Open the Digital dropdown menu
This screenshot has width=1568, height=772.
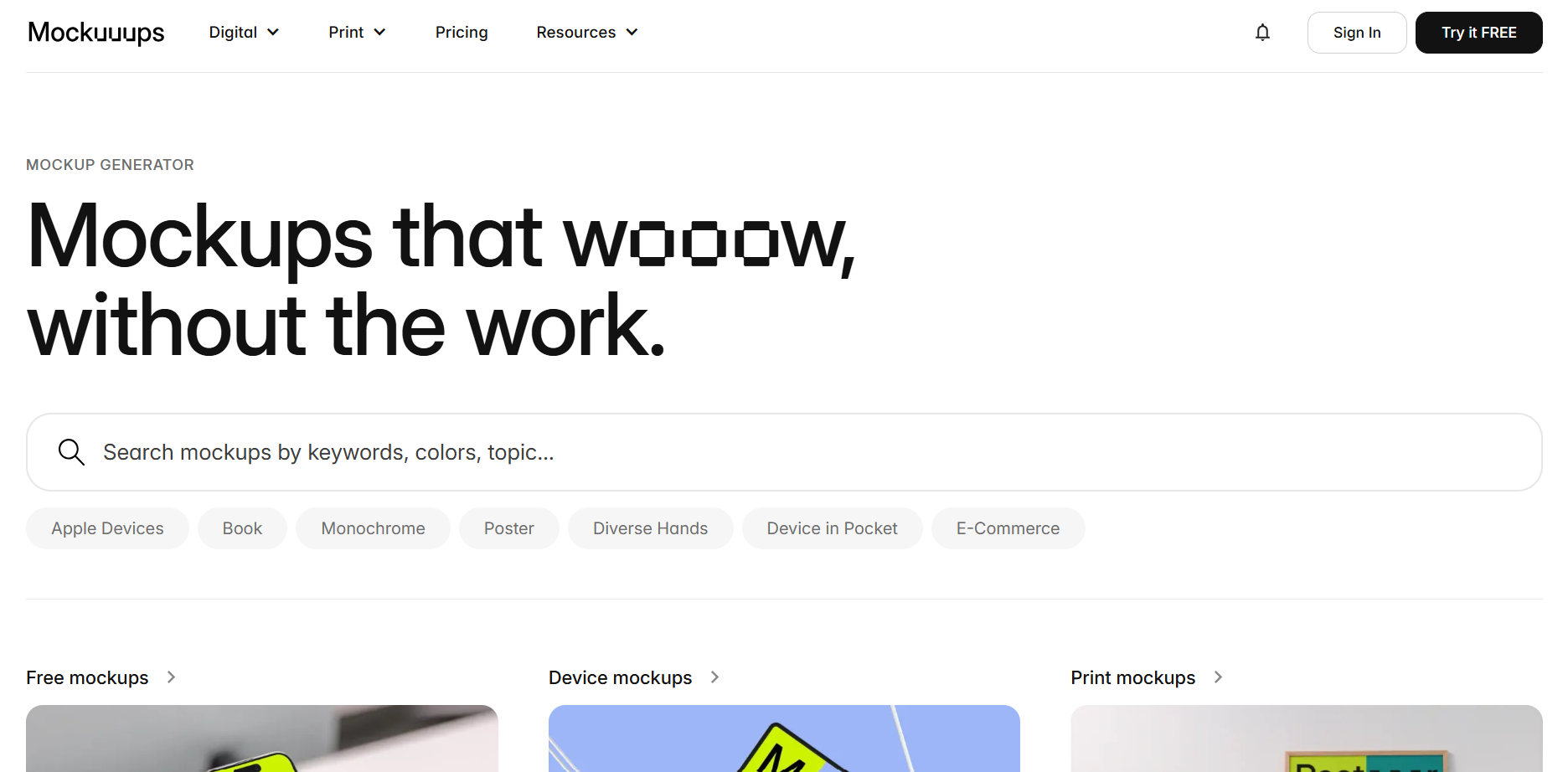coord(243,32)
